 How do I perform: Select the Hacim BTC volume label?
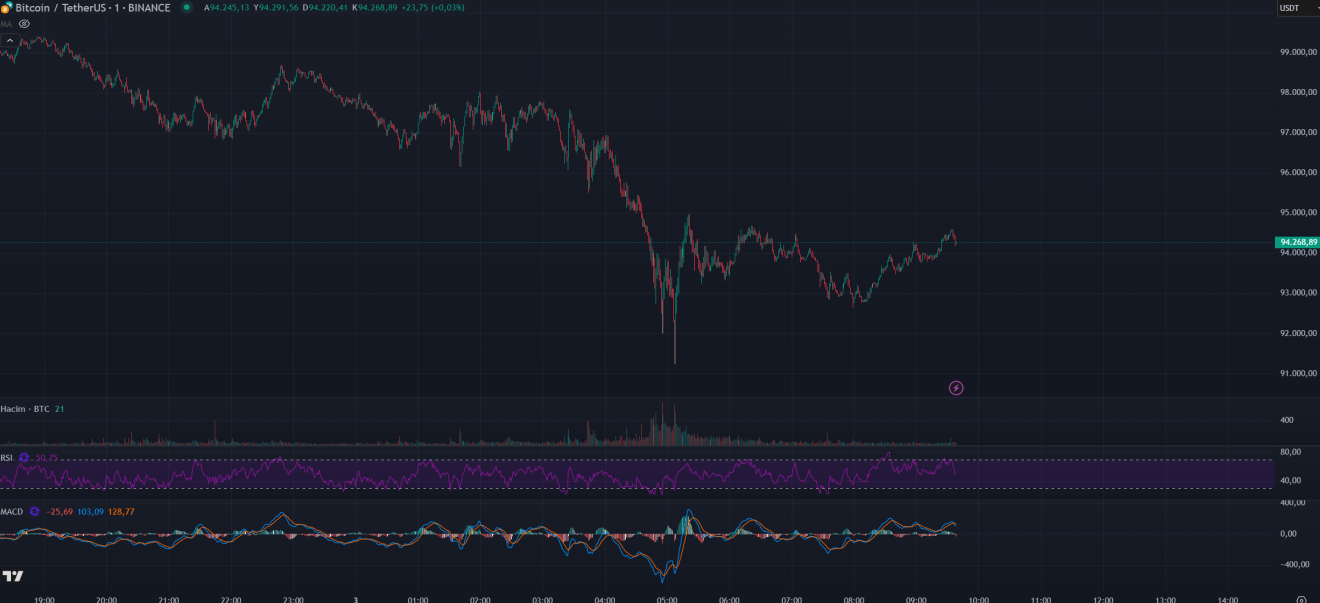click(25, 409)
